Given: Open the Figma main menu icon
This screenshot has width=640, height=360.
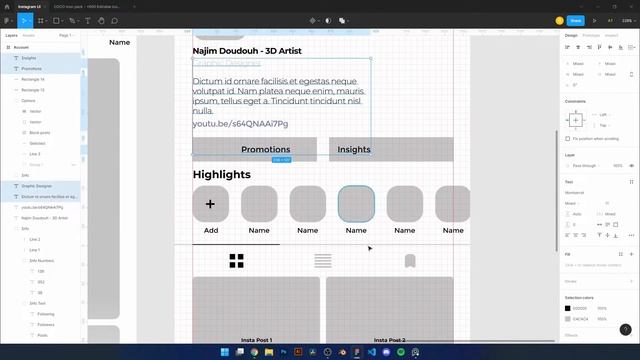Looking at the screenshot, I should pyautogui.click(x=7, y=20).
